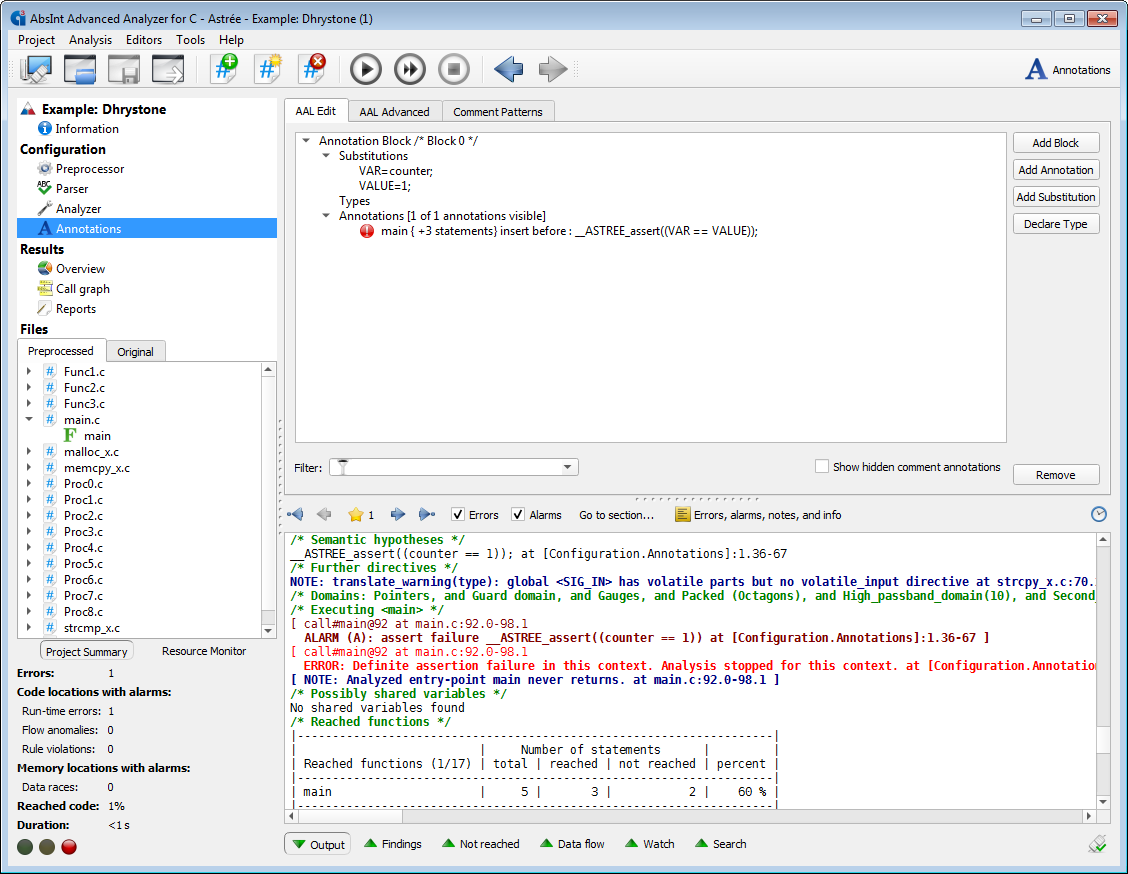Switch to AAL Advanced tab

point(394,111)
